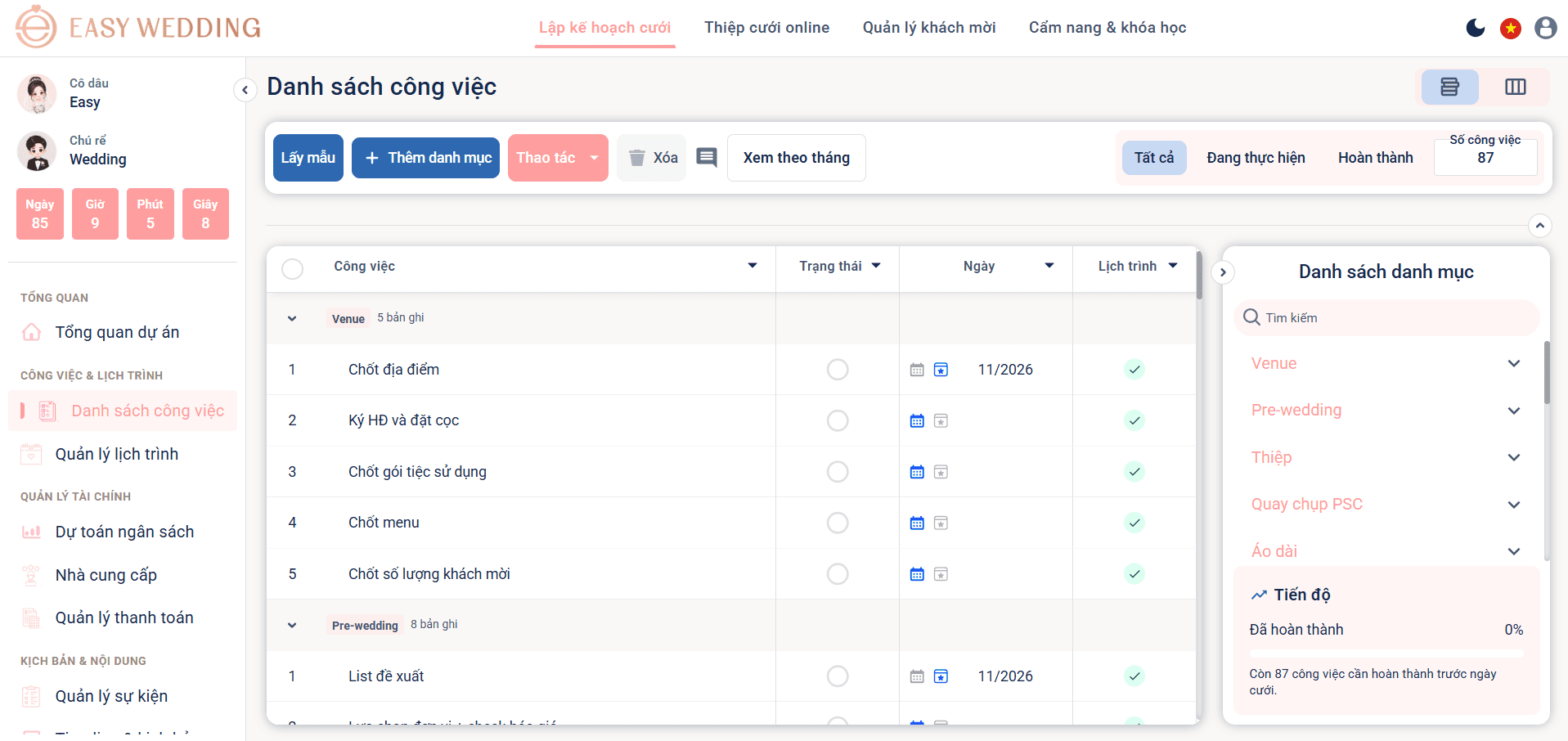Open Dự toán ngân sách sidebar link
This screenshot has height=741, width=1568.
coord(124,532)
